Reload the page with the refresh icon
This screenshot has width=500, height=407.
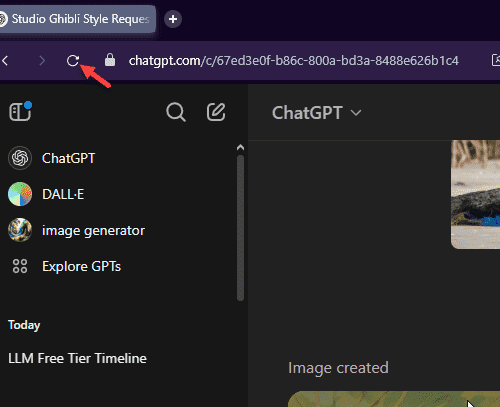pyautogui.click(x=73, y=61)
